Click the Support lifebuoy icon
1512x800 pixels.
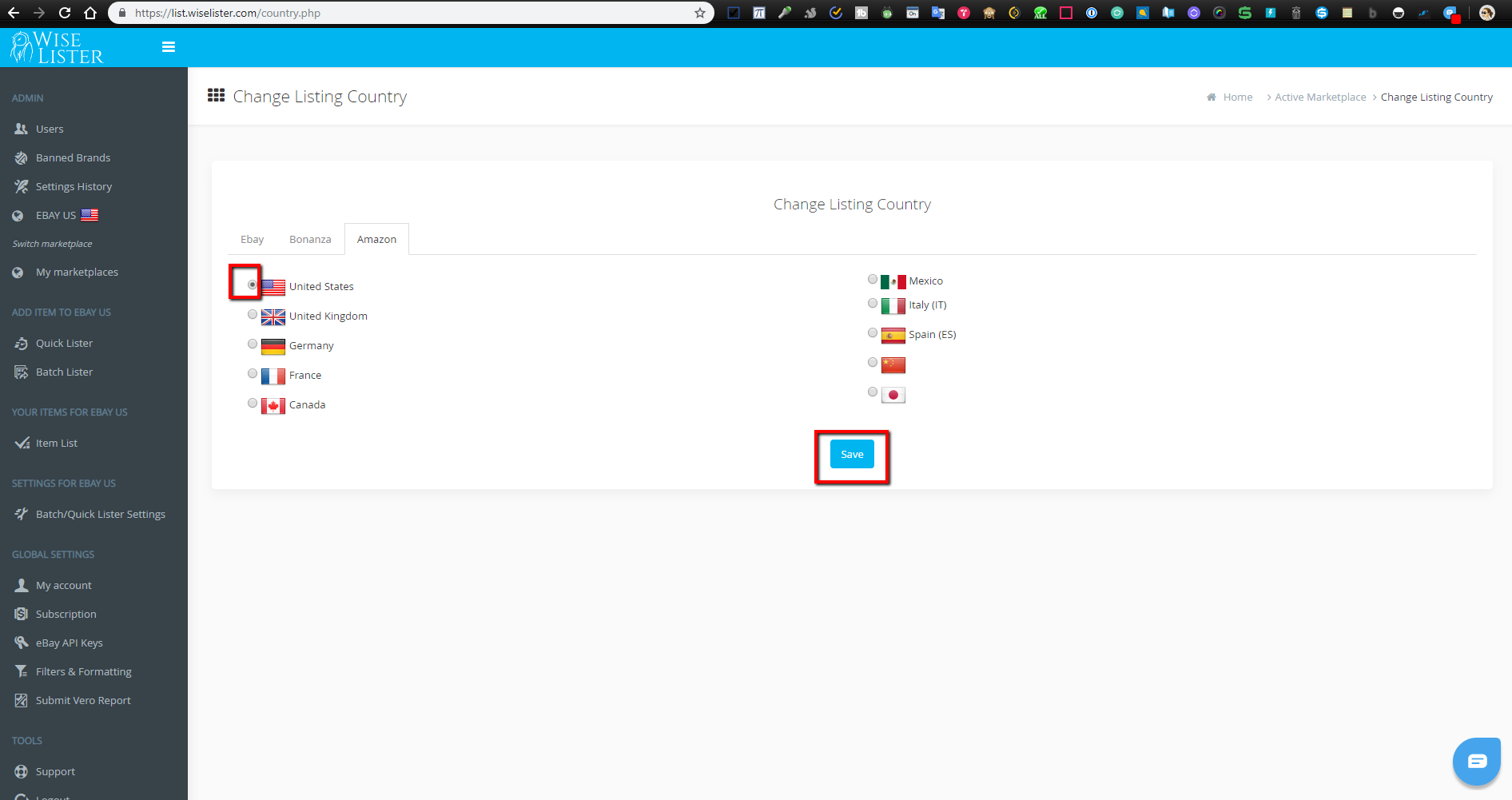21,771
